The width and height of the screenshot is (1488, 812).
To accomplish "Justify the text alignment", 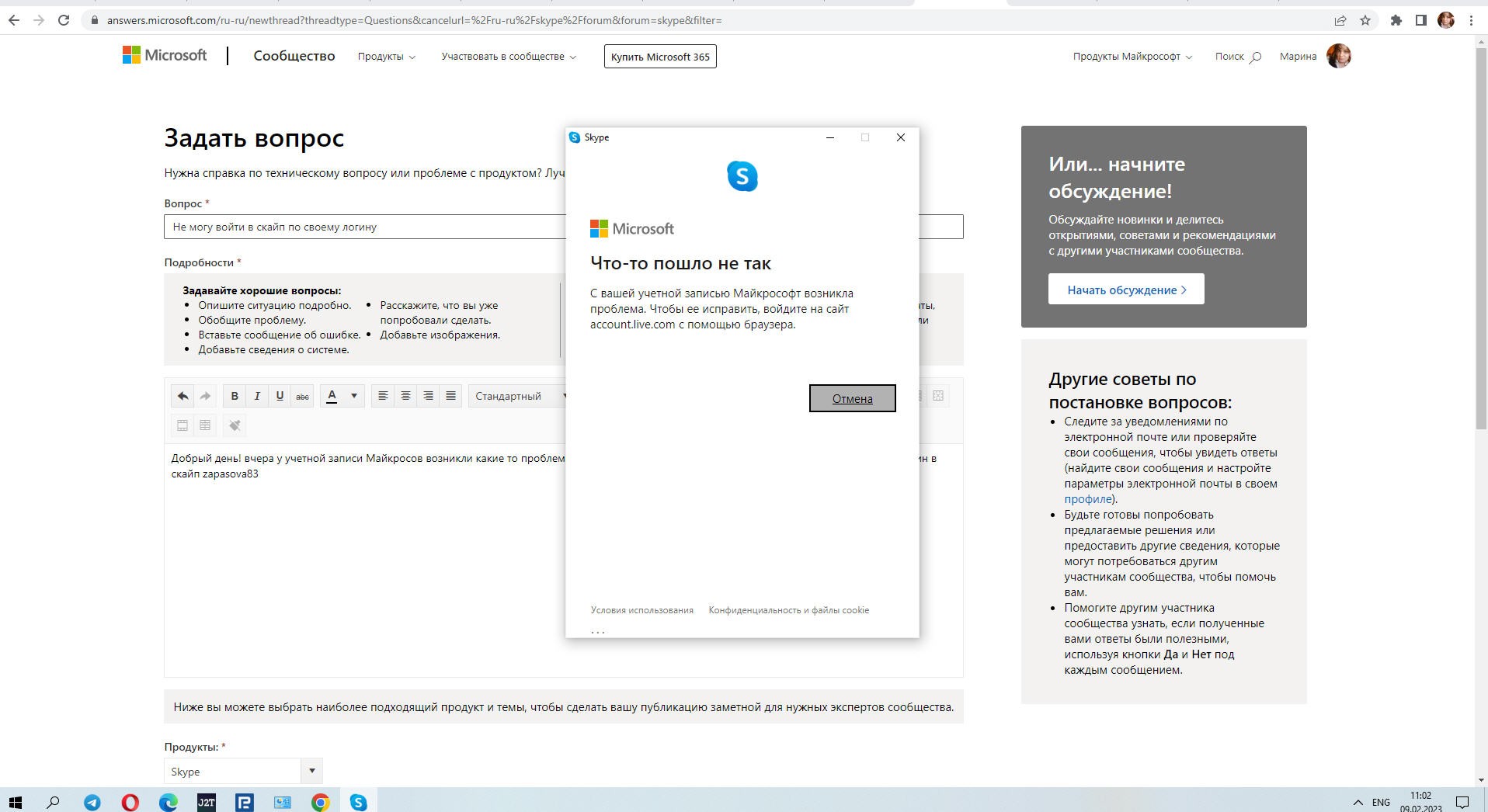I will [450, 396].
